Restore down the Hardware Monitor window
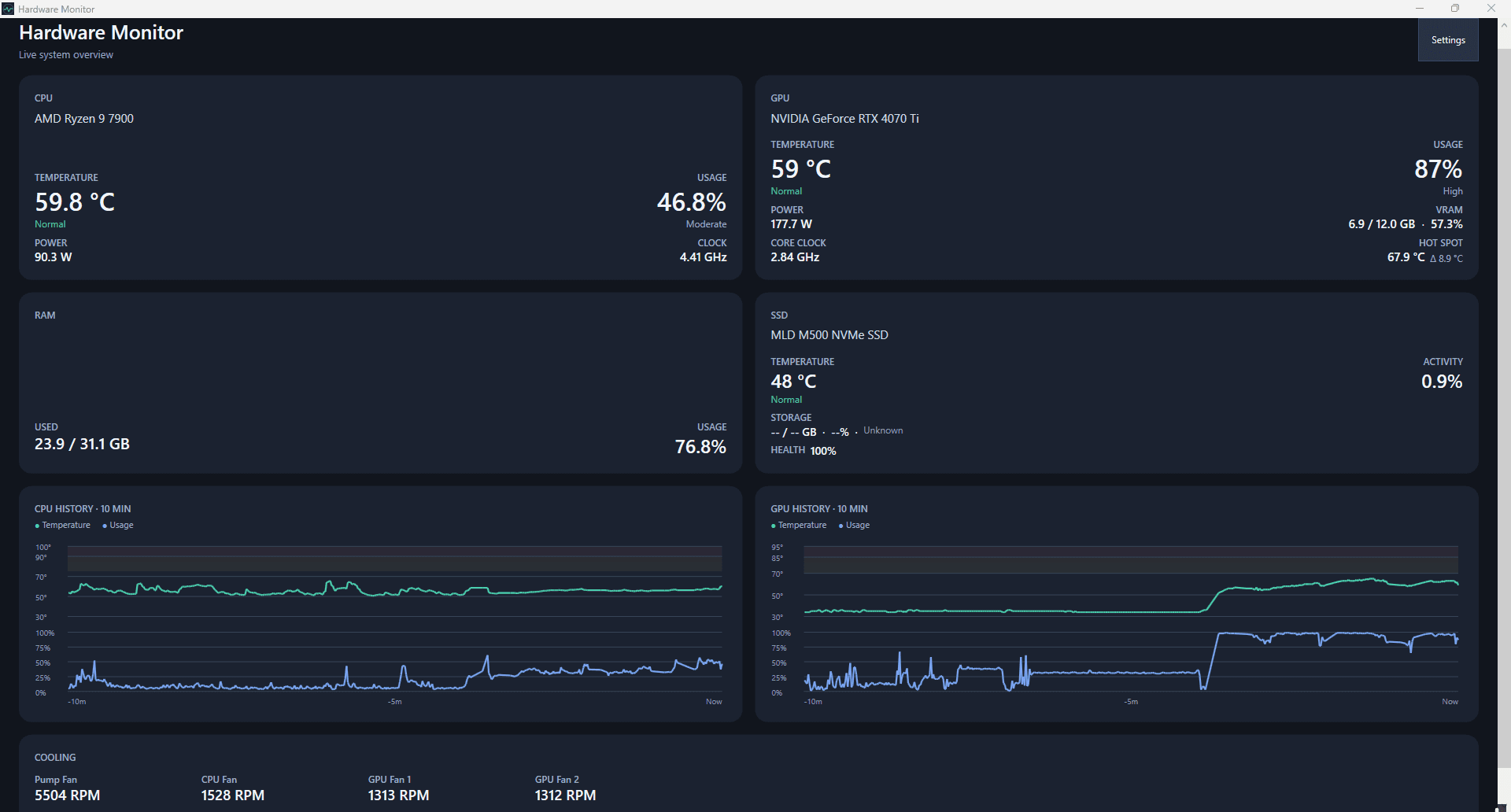The image size is (1511, 812). coord(1455,9)
